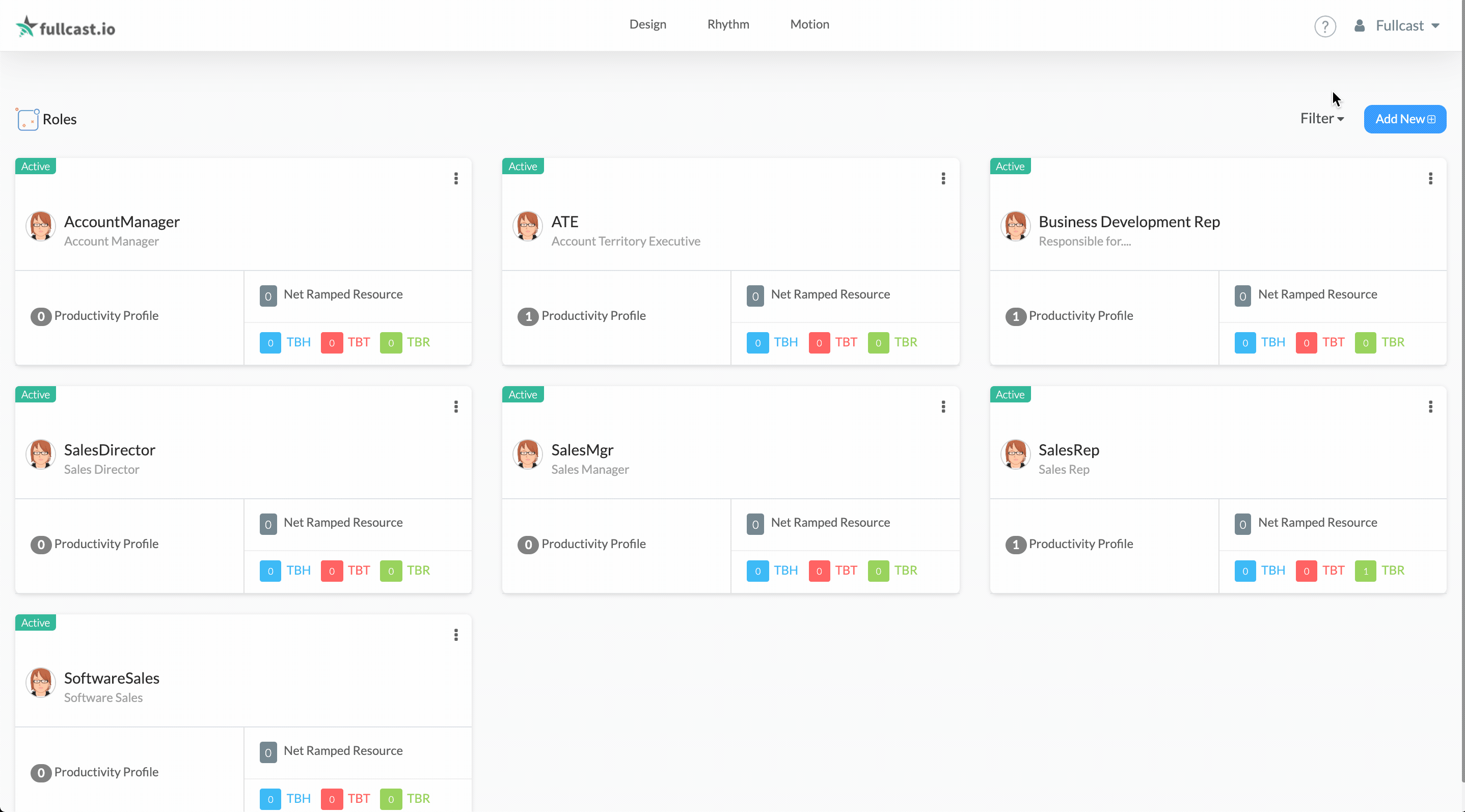Open SalesRep card kebab menu
Image resolution: width=1465 pixels, height=812 pixels.
pyautogui.click(x=1430, y=407)
